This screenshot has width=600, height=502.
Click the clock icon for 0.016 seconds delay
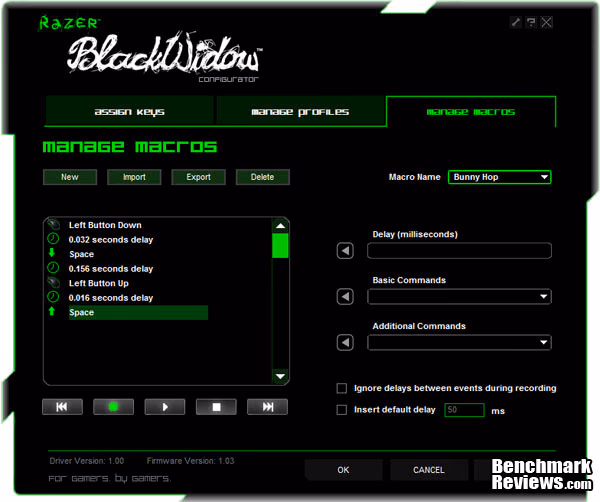(53, 297)
